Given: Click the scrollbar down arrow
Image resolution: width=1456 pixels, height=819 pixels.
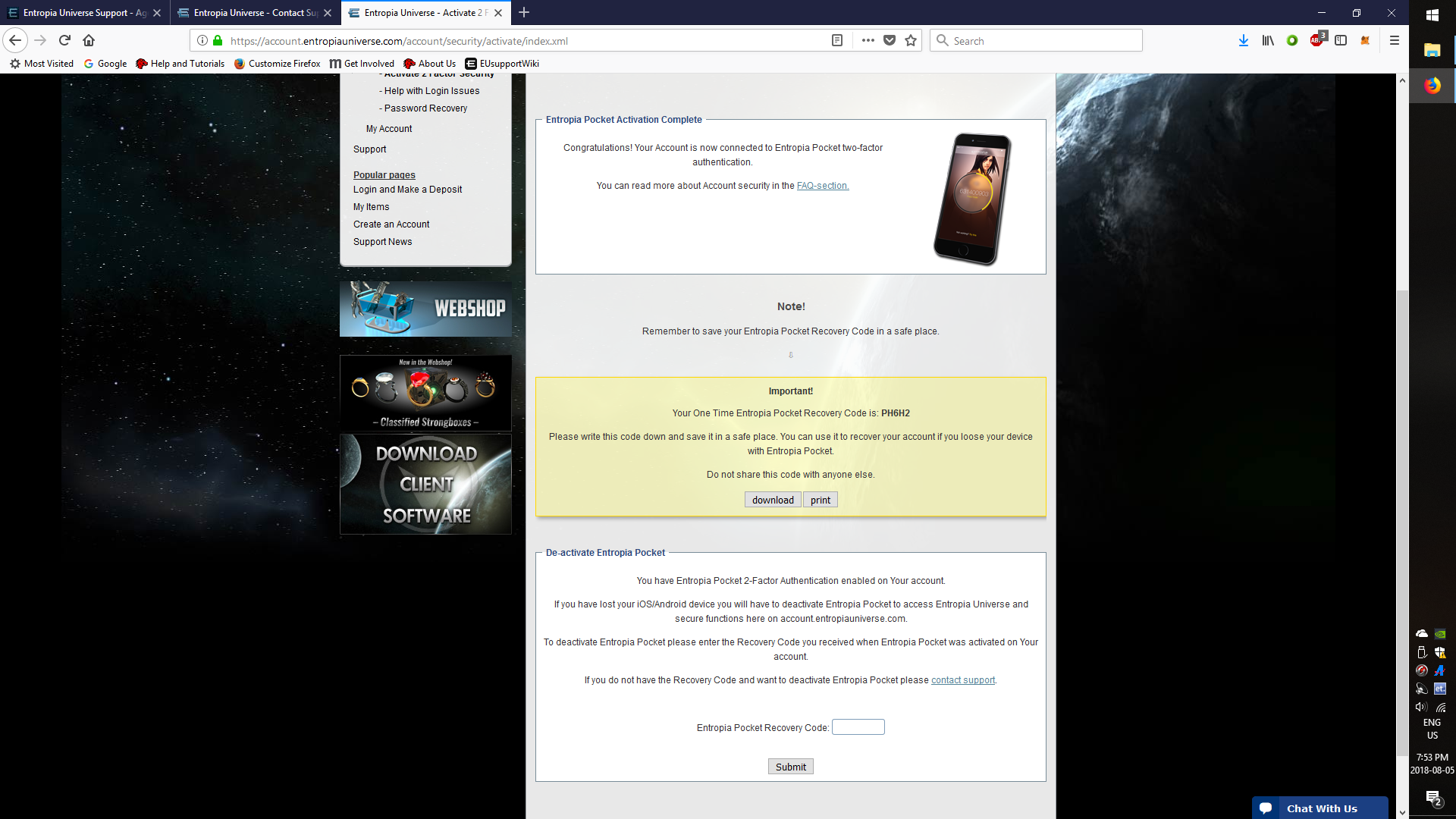Looking at the screenshot, I should pyautogui.click(x=1402, y=812).
